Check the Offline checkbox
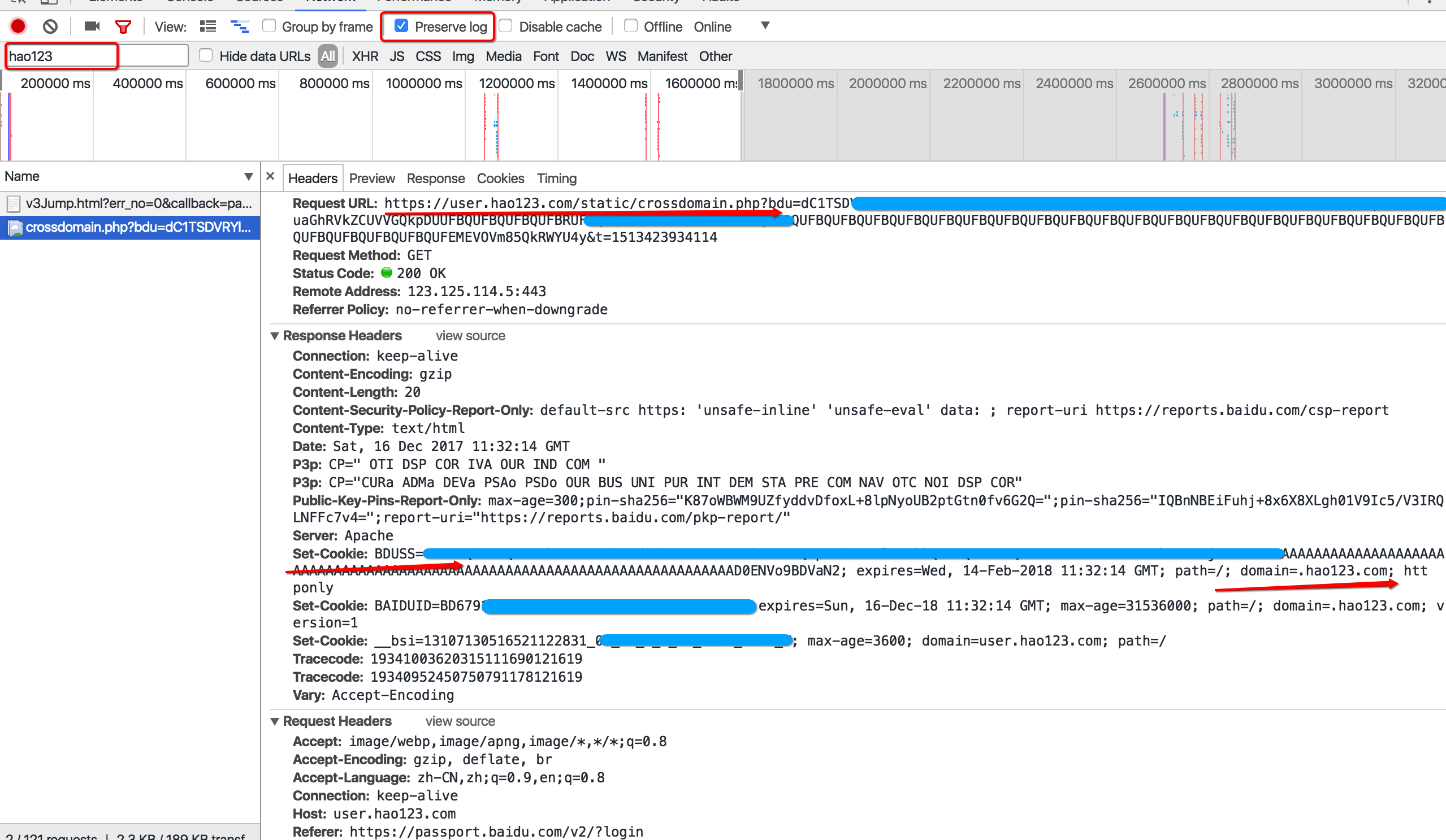This screenshot has height=840, width=1446. tap(630, 26)
